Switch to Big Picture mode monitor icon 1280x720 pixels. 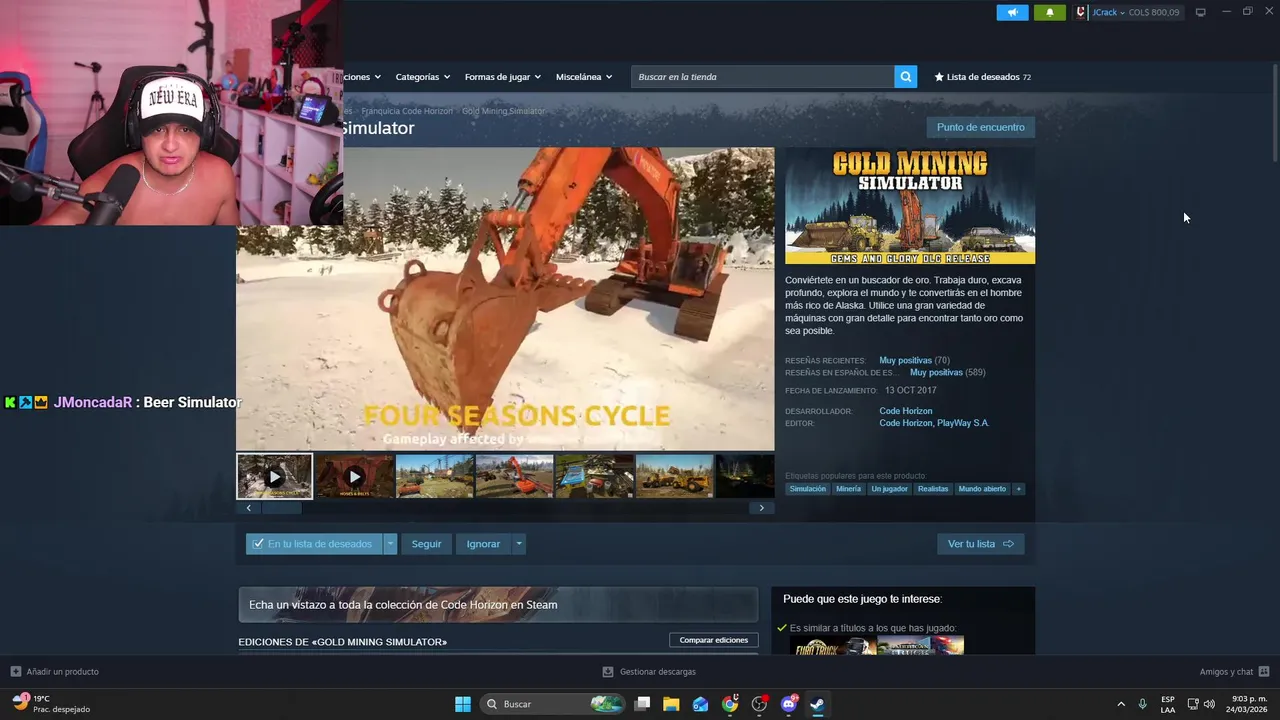[x=1201, y=12]
